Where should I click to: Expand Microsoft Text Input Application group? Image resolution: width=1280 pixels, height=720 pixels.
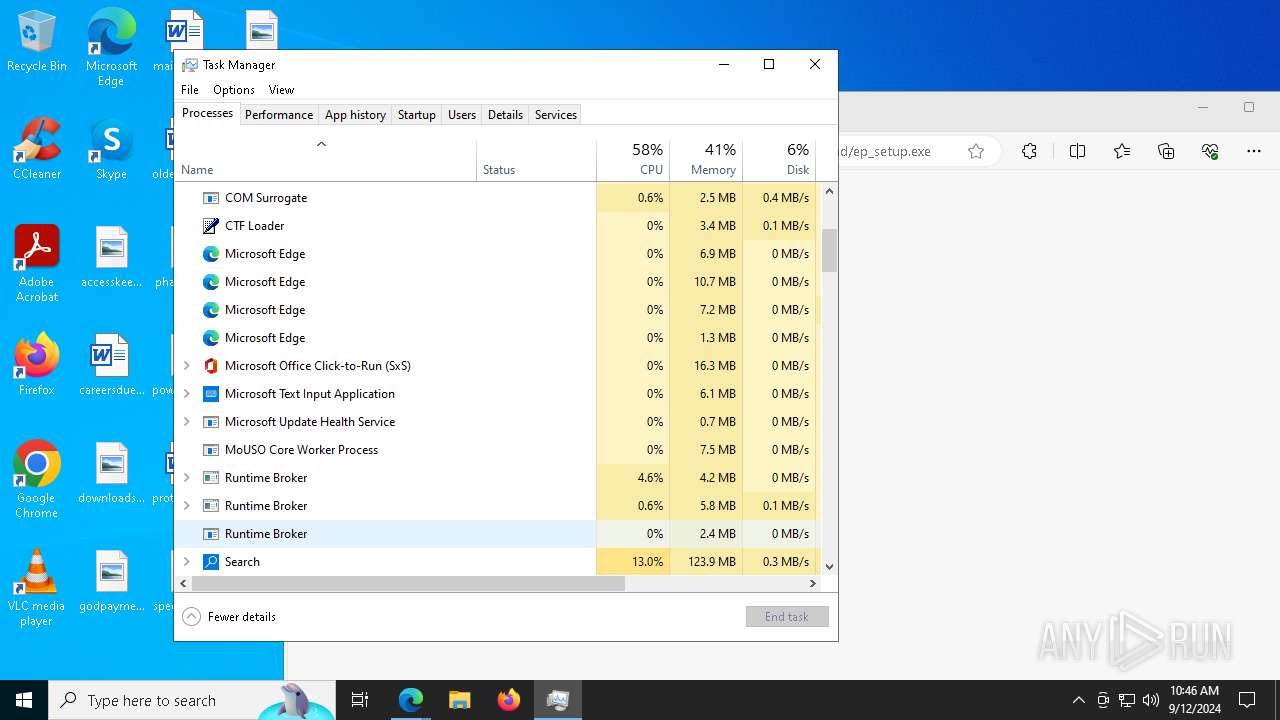click(186, 394)
